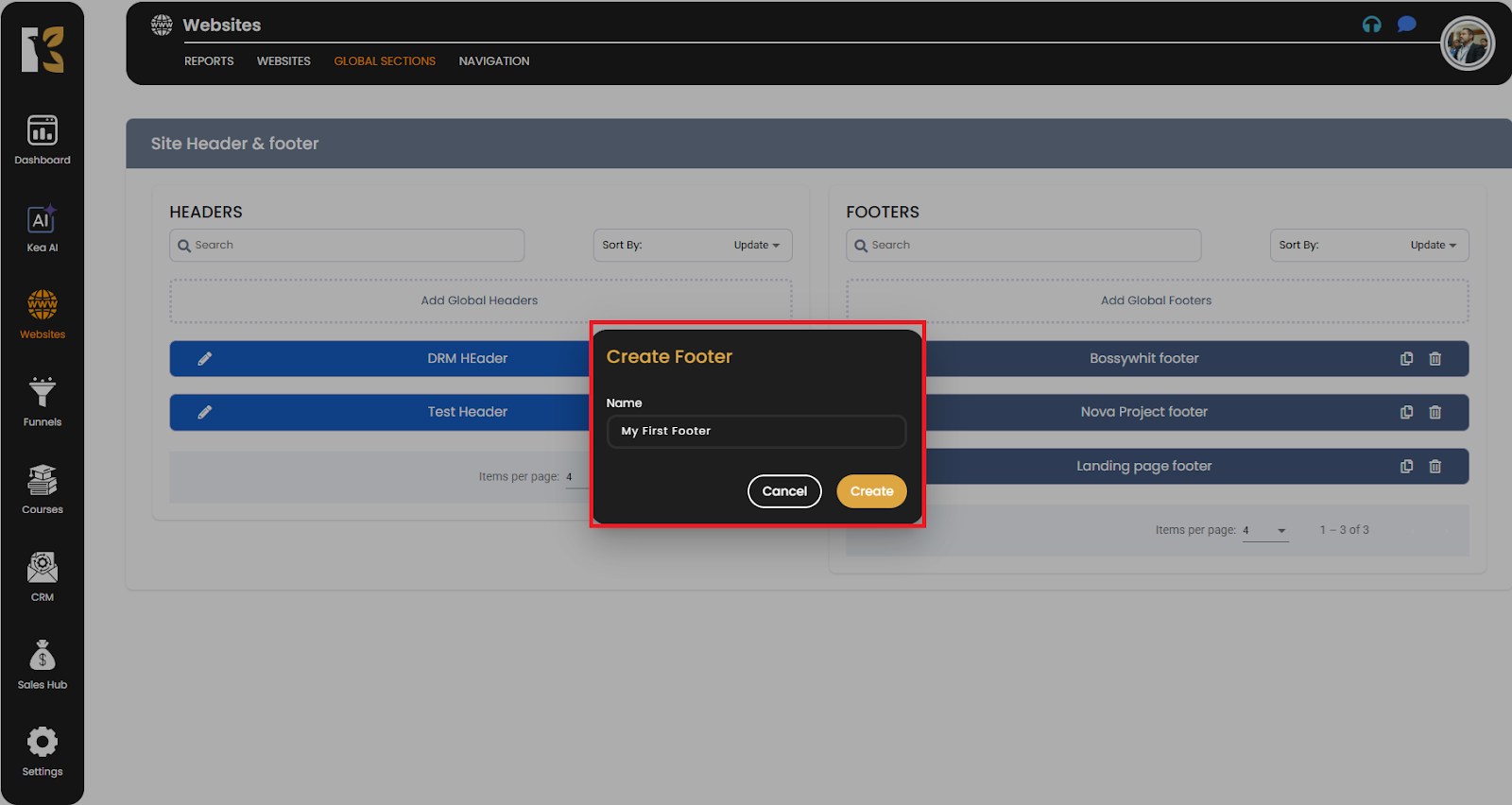Click the footer Name input field
The height and width of the screenshot is (805, 1512).
756,432
